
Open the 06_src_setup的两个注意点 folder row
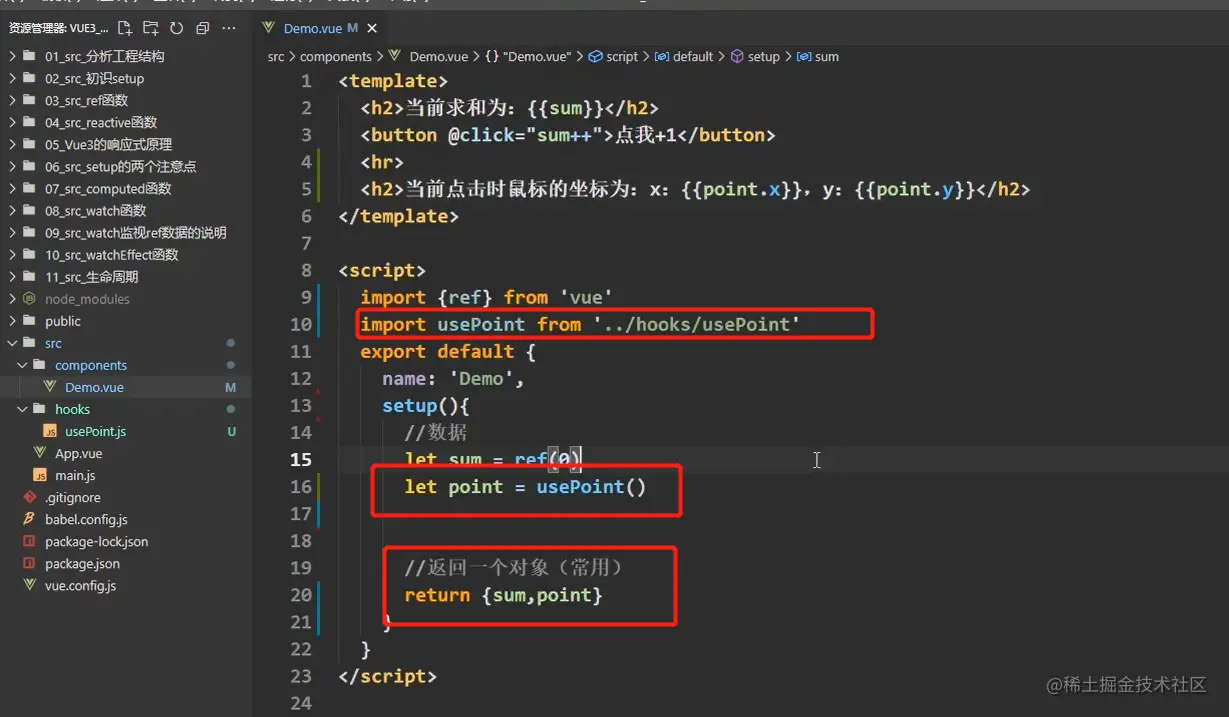click(x=125, y=166)
